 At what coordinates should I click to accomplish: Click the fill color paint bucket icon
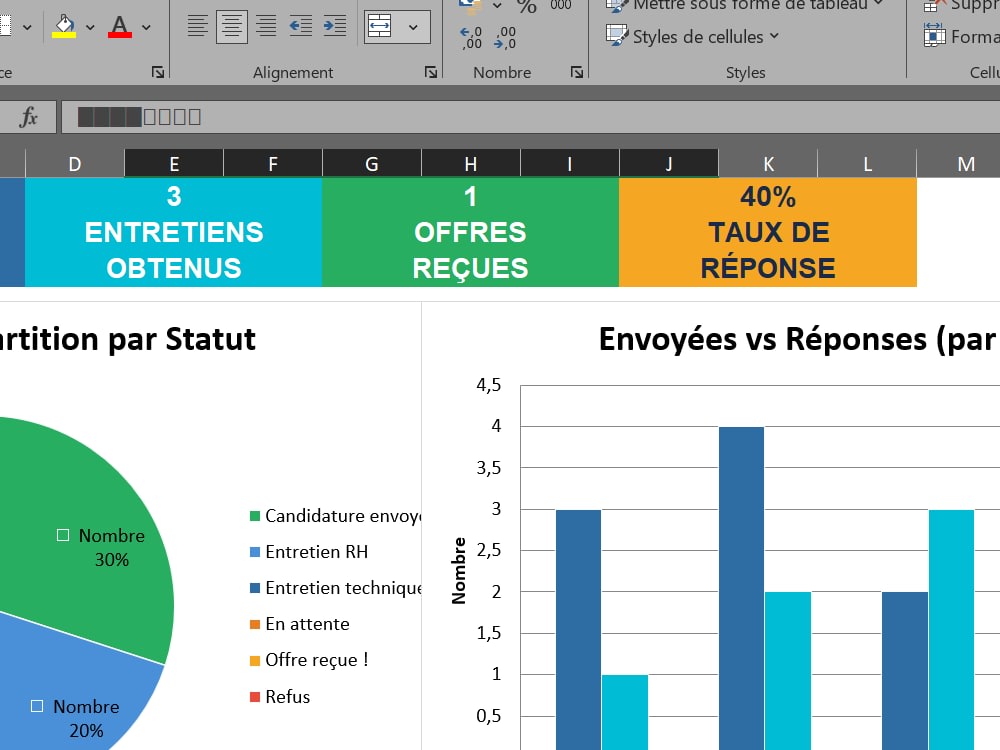(x=64, y=27)
